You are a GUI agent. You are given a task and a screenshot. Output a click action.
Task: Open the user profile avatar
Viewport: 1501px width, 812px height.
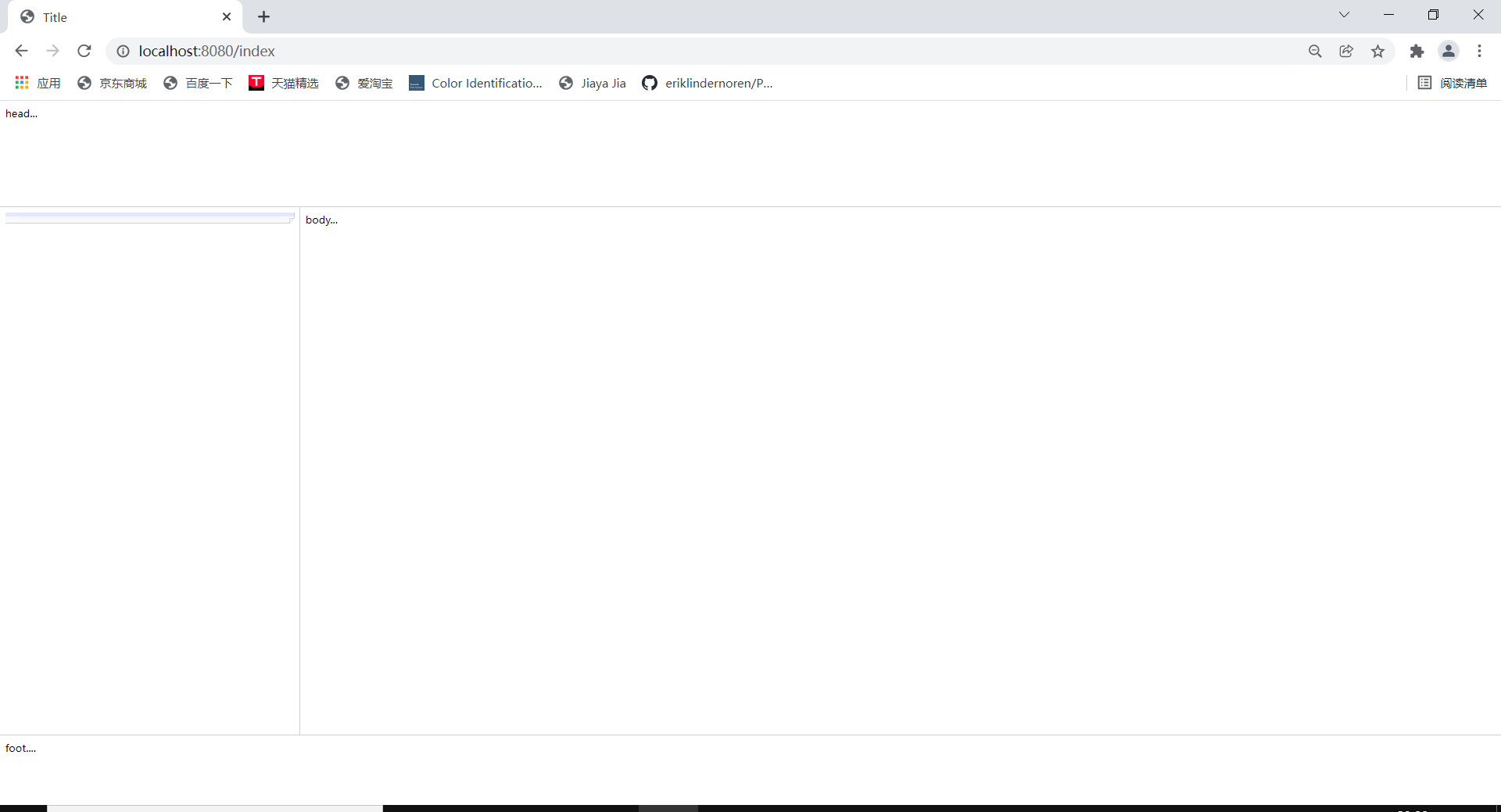(x=1449, y=51)
